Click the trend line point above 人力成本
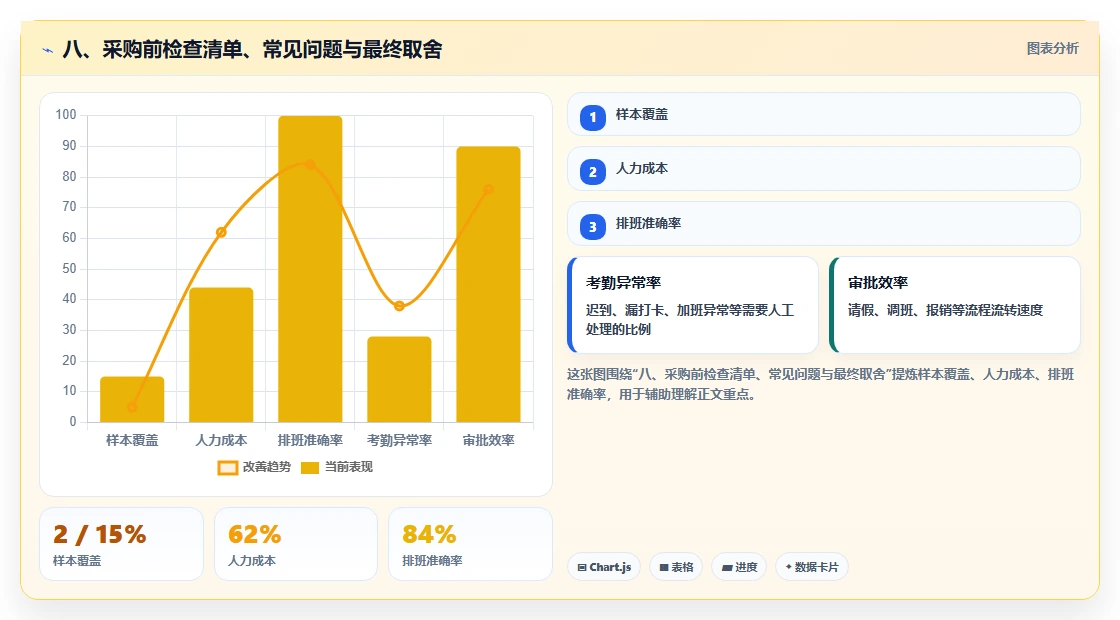This screenshot has width=1120, height=620. pos(221,232)
